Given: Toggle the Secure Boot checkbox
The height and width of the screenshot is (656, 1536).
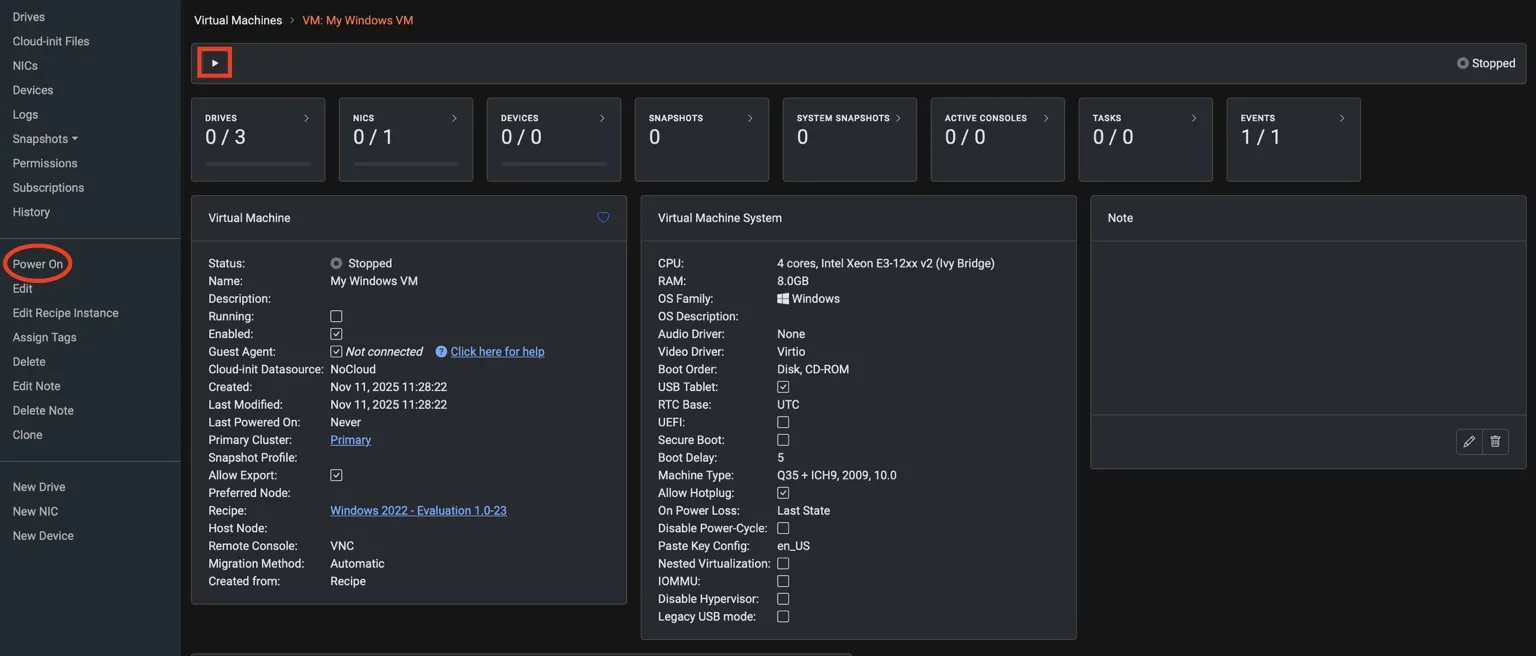Looking at the screenshot, I should coord(783,440).
